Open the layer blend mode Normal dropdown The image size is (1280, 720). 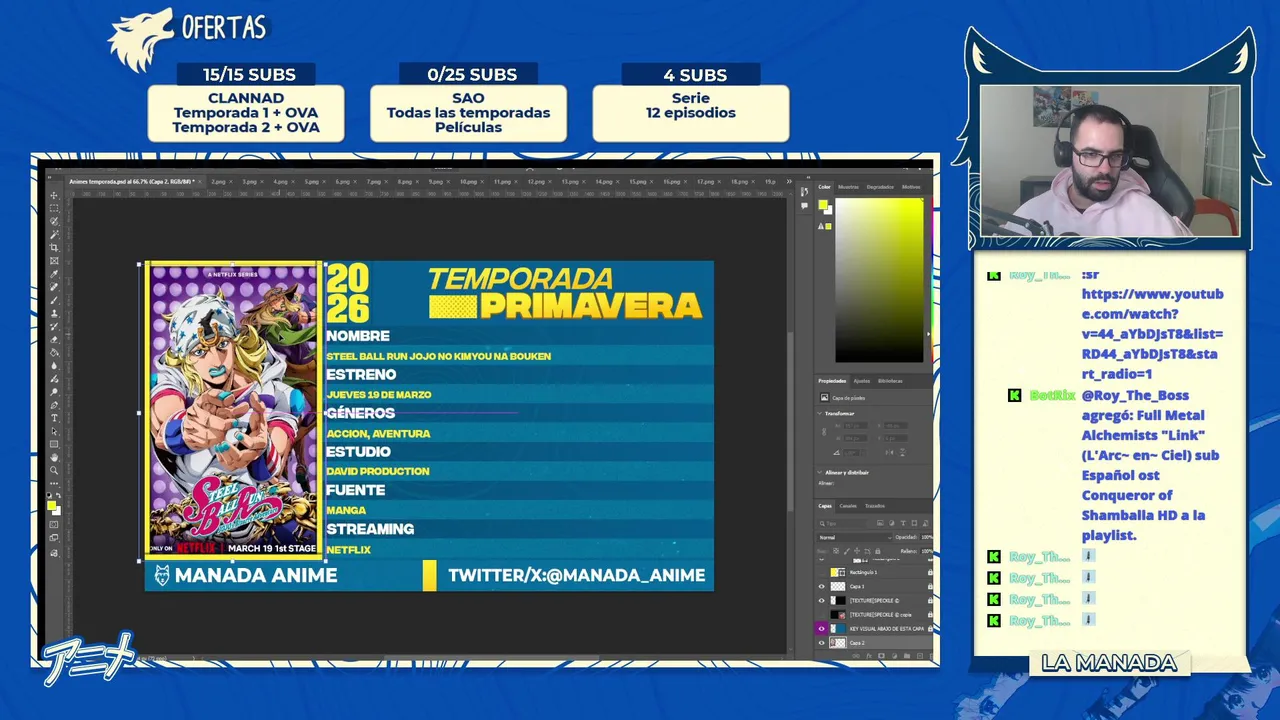(x=855, y=538)
